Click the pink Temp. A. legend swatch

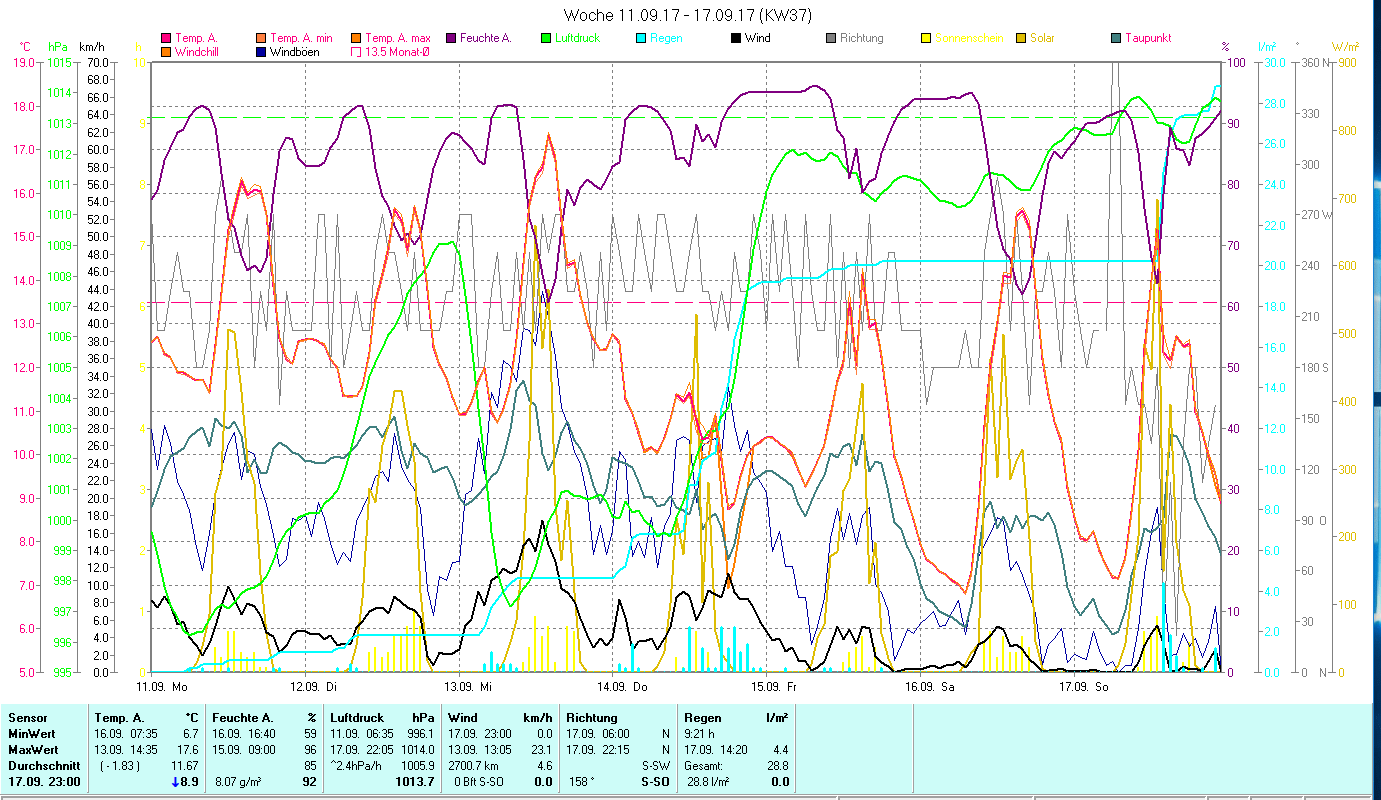[166, 38]
